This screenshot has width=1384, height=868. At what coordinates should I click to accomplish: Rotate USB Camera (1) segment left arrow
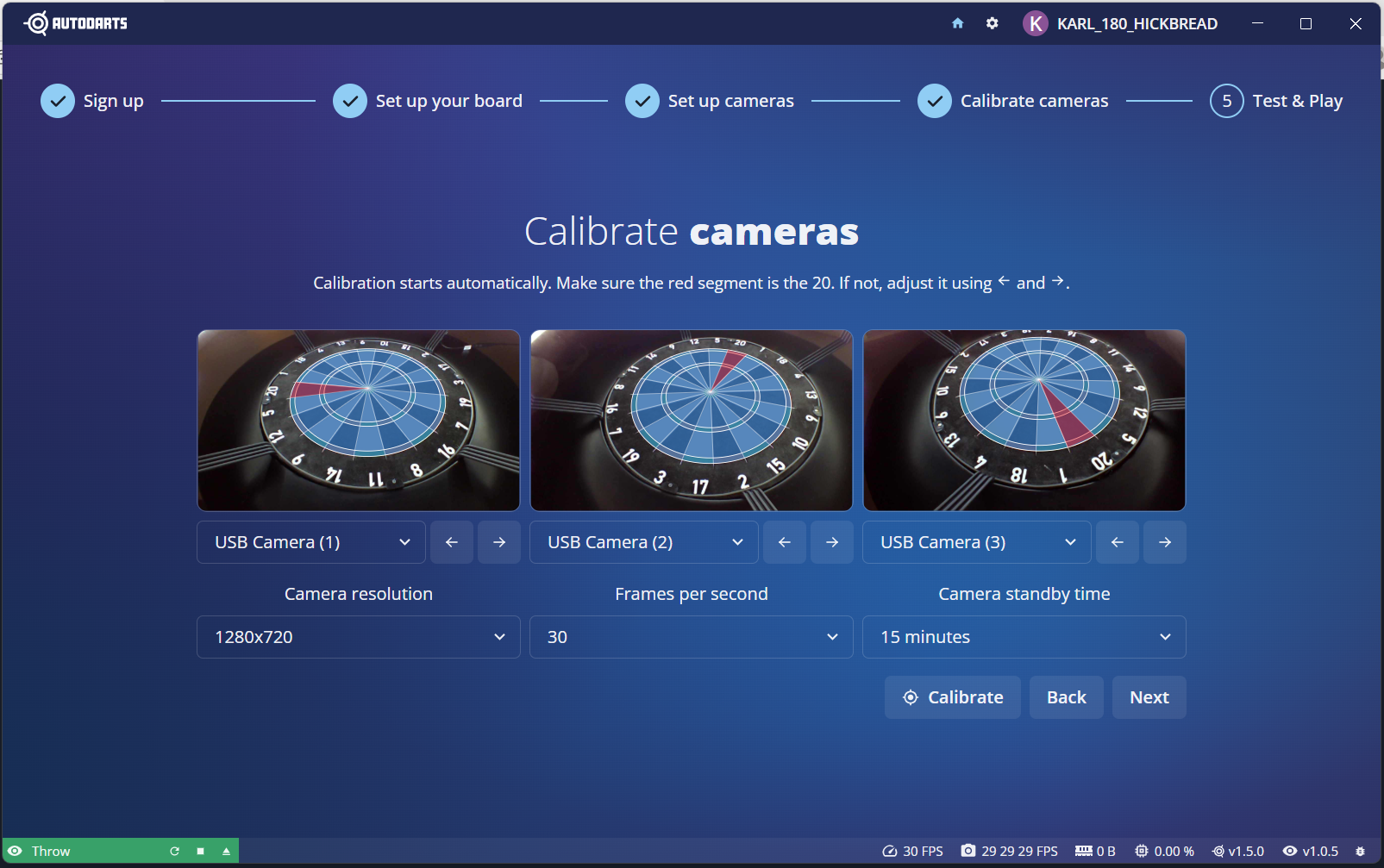click(x=452, y=542)
